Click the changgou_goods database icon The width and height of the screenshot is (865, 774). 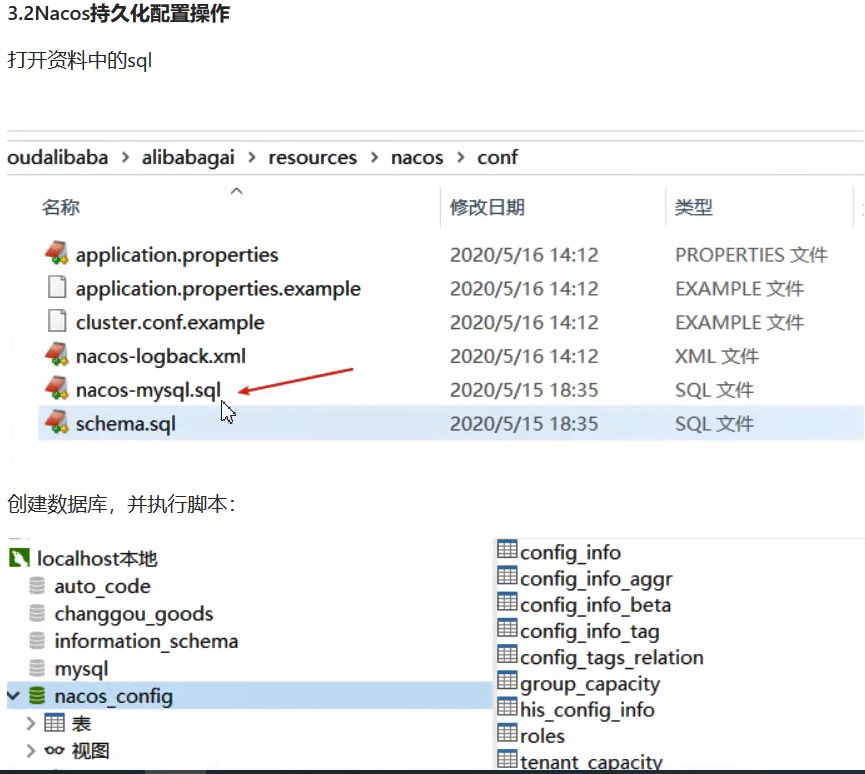point(37,613)
